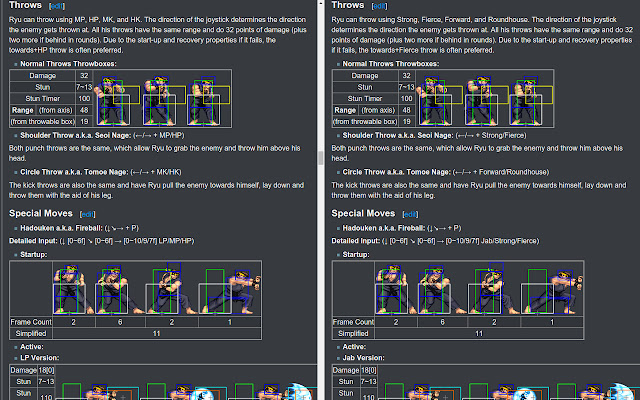Click Hadouken startup sprite above Frame Count 6, right pane
The image size is (640, 400).
pyautogui.click(x=442, y=289)
